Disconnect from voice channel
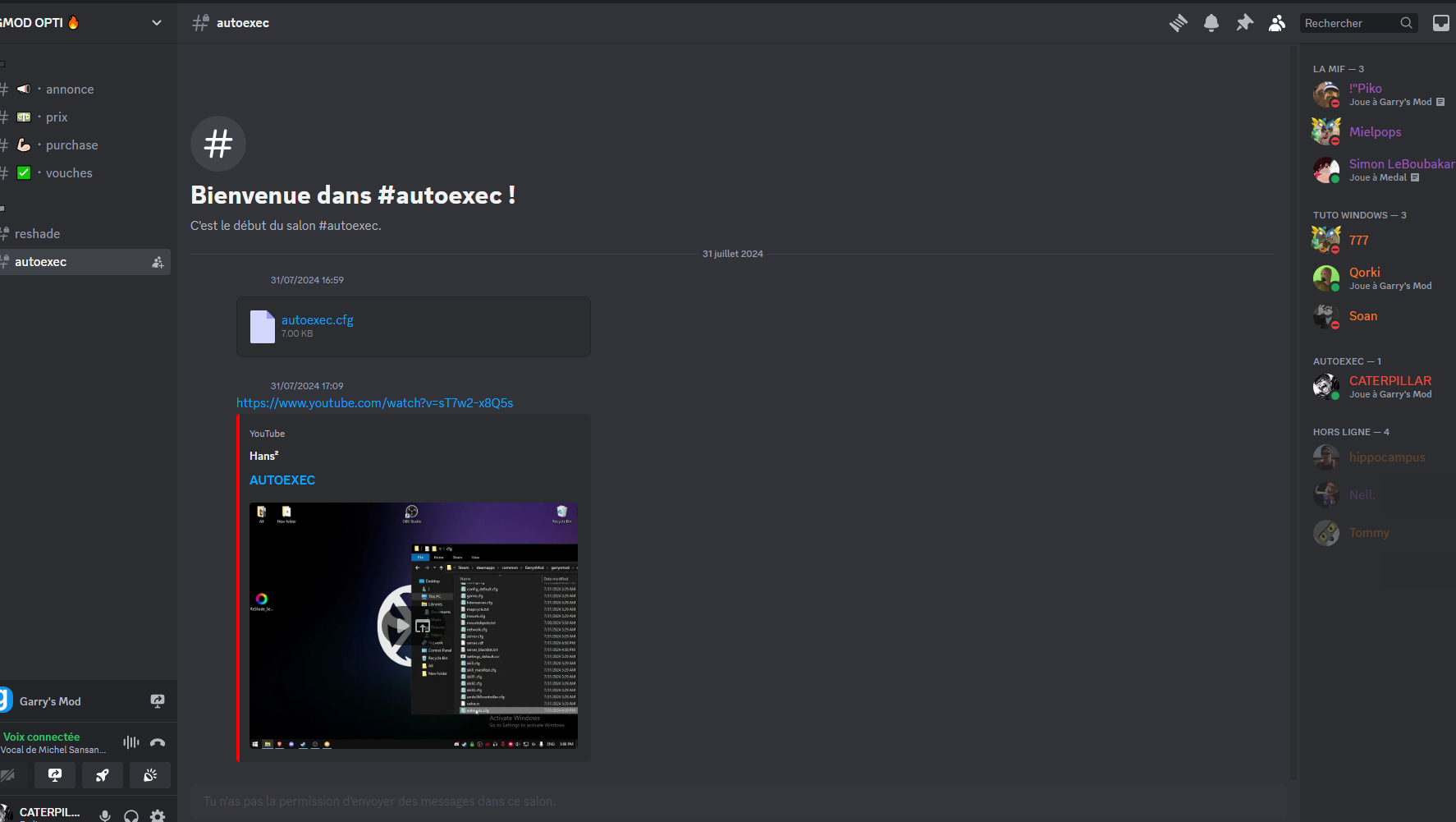The height and width of the screenshot is (822, 1456). click(158, 742)
